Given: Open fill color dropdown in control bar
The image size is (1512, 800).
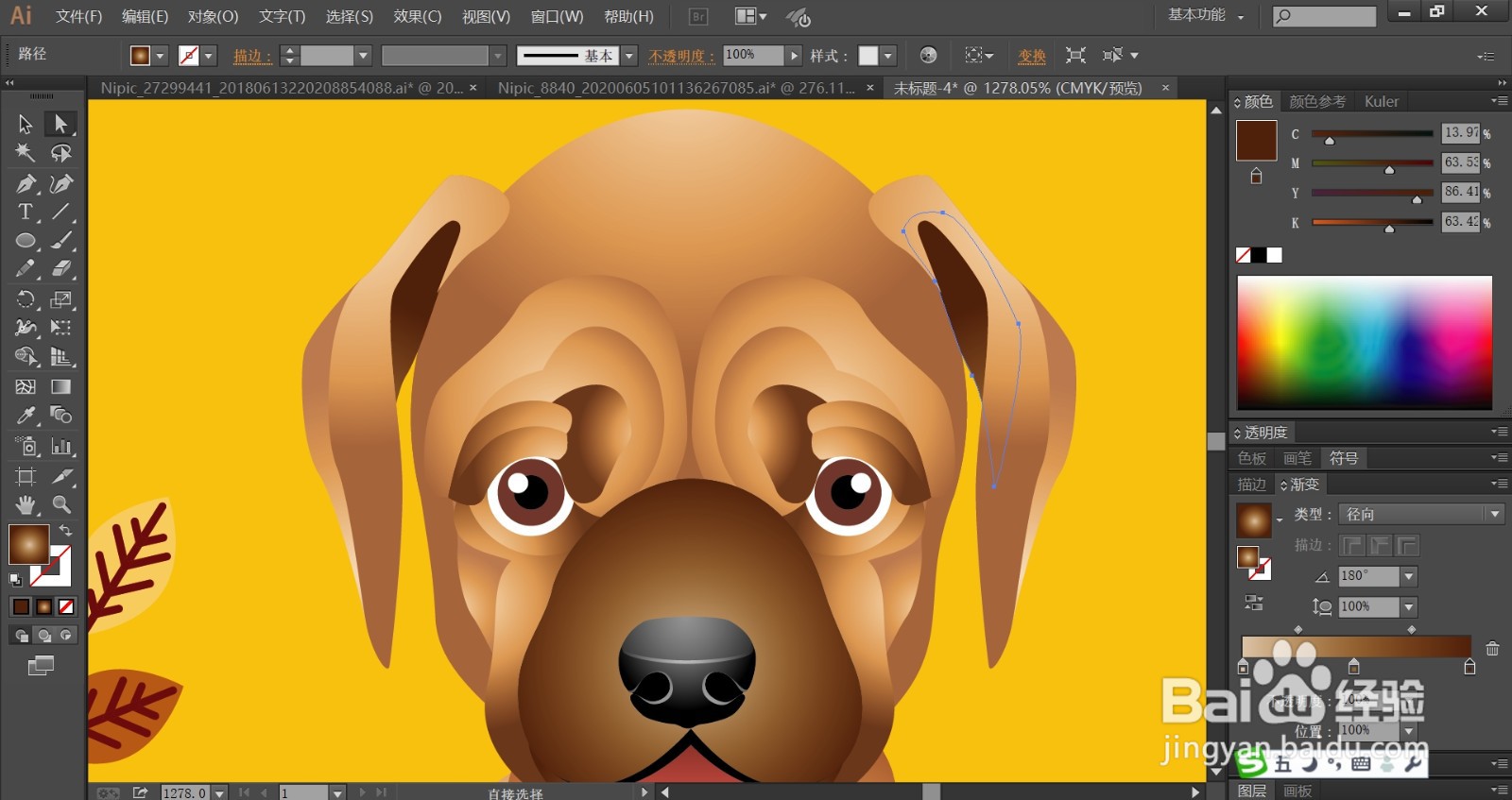Looking at the screenshot, I should pyautogui.click(x=160, y=56).
